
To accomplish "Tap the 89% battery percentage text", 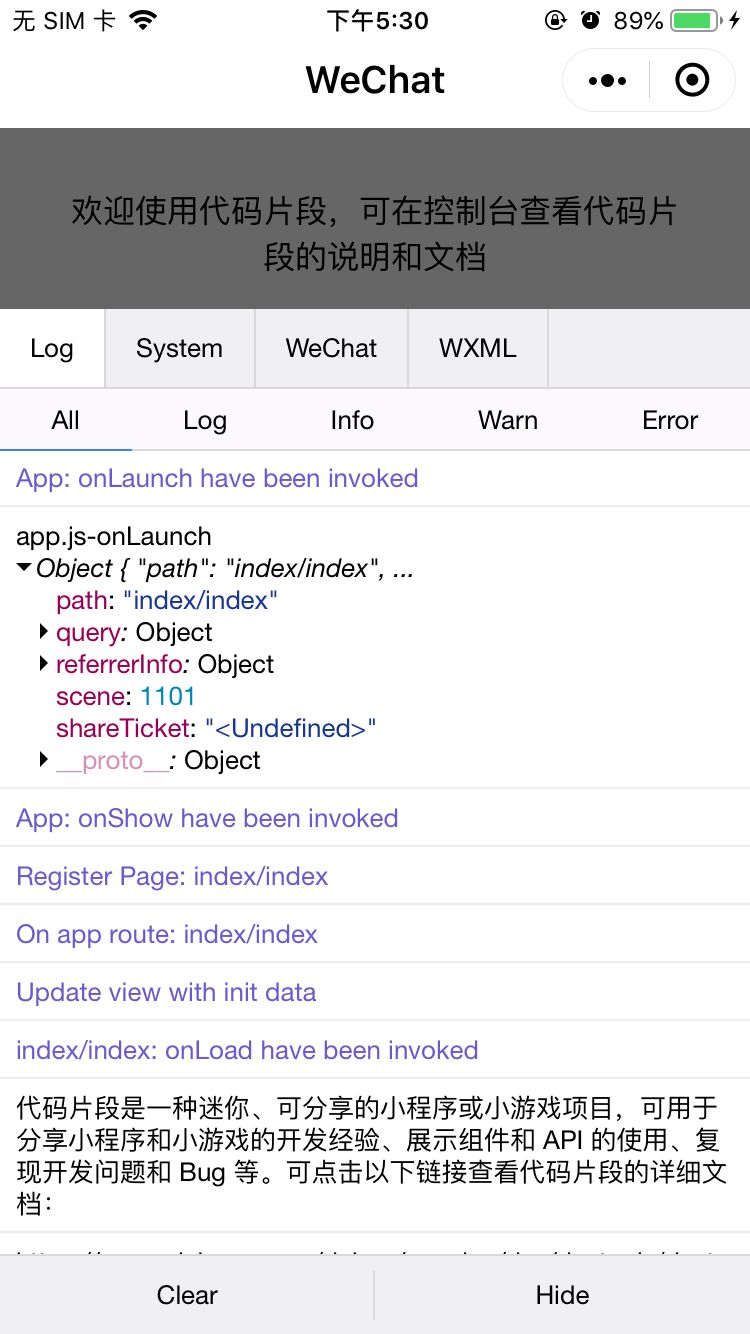I will click(x=638, y=20).
